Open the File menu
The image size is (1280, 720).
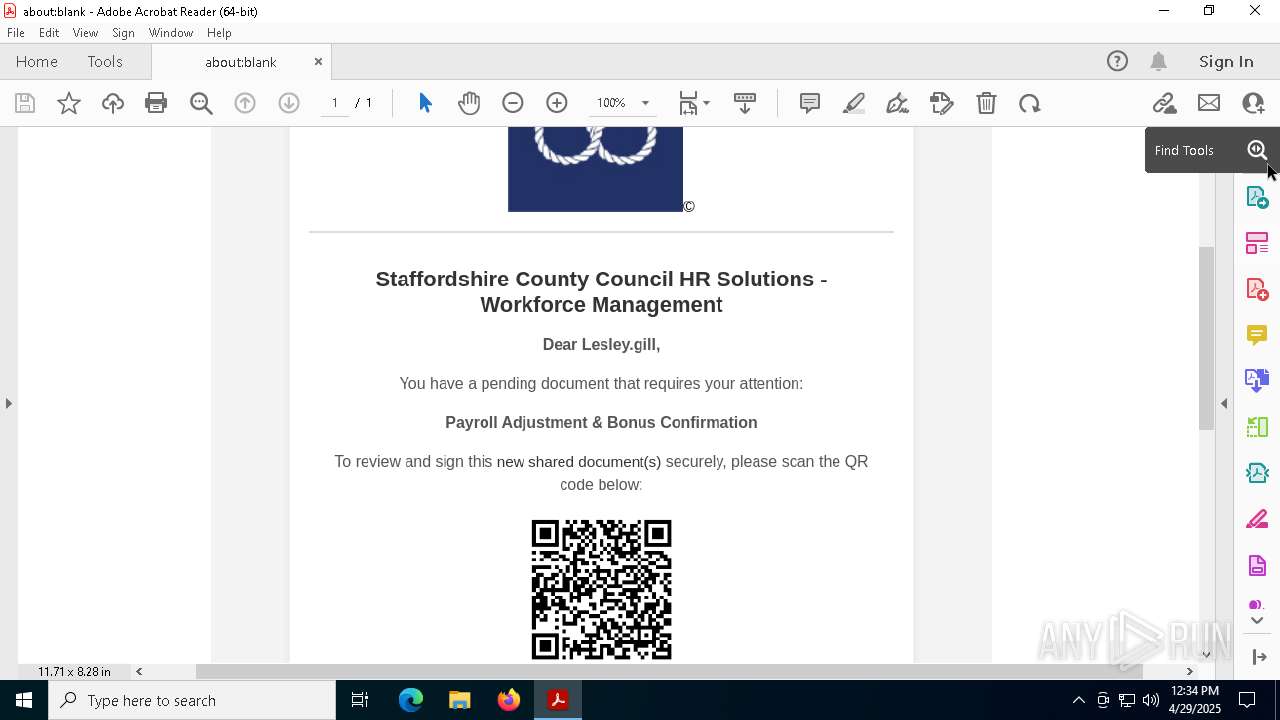tap(16, 33)
